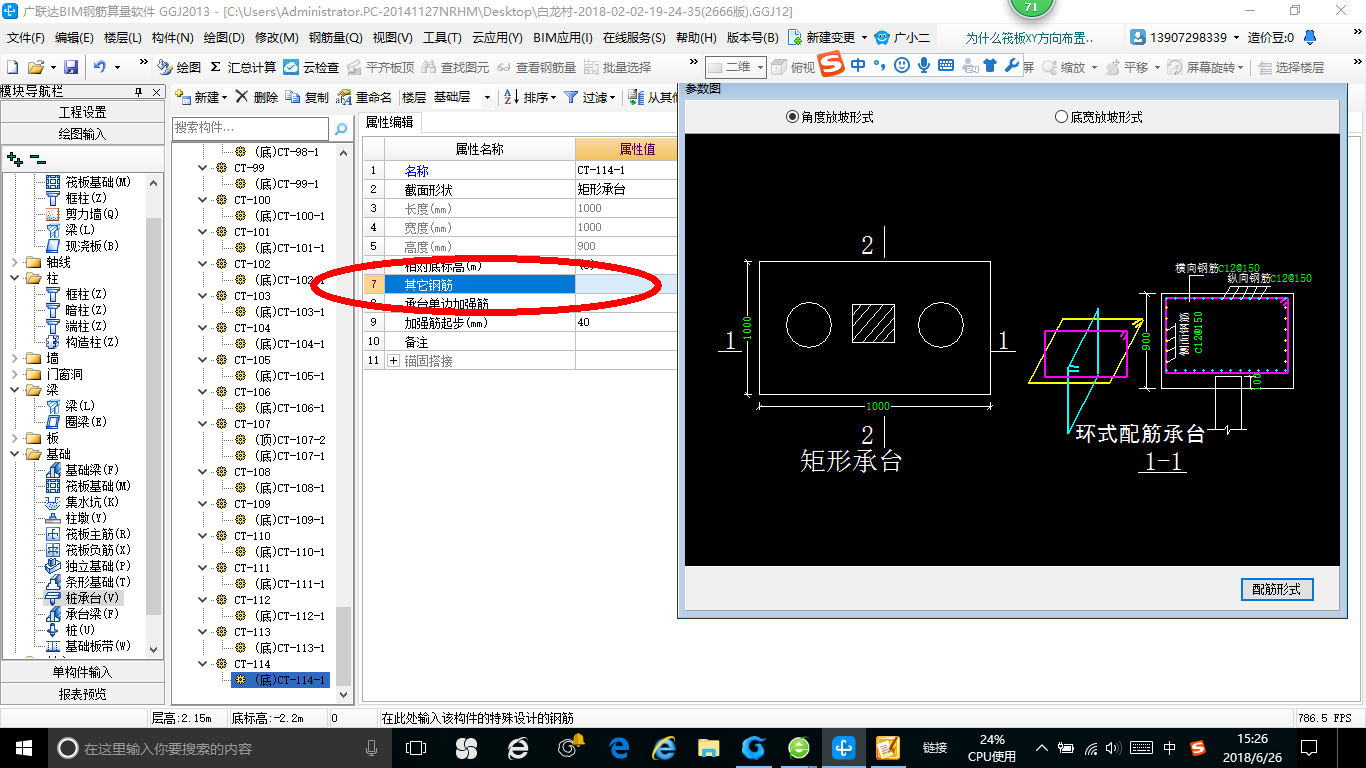Image resolution: width=1366 pixels, height=768 pixels.
Task: Open the 基础层 floor dropdown
Action: pyautogui.click(x=488, y=98)
